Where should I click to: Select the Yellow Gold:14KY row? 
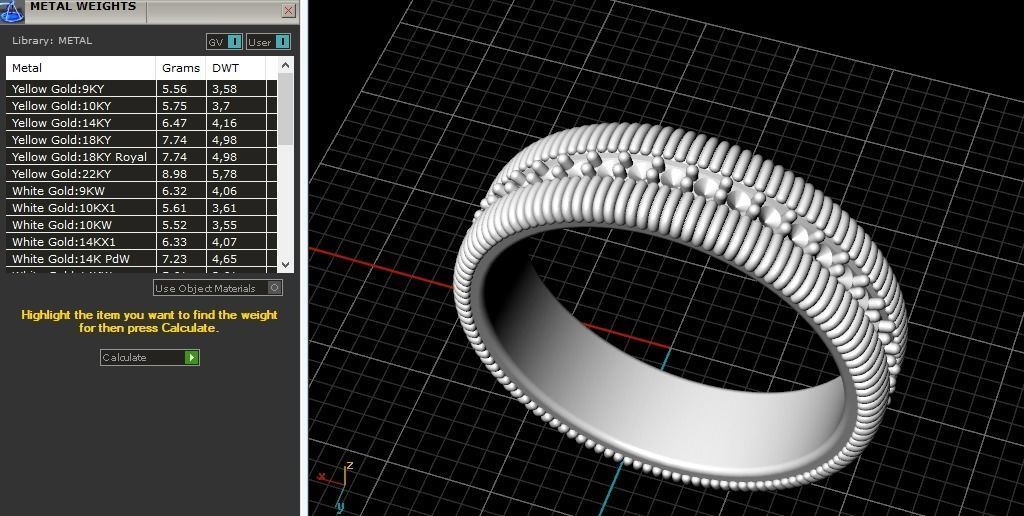[142, 123]
